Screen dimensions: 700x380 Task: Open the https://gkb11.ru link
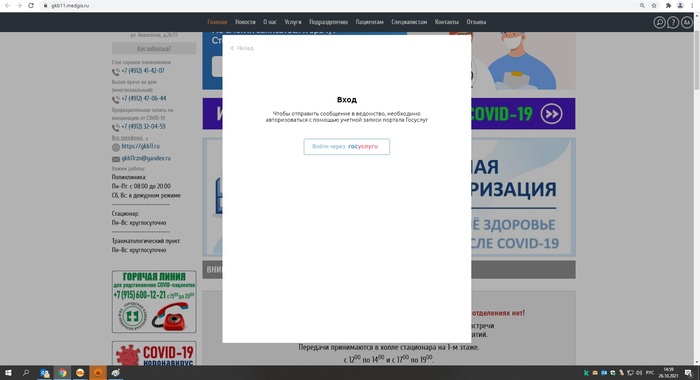(140, 146)
